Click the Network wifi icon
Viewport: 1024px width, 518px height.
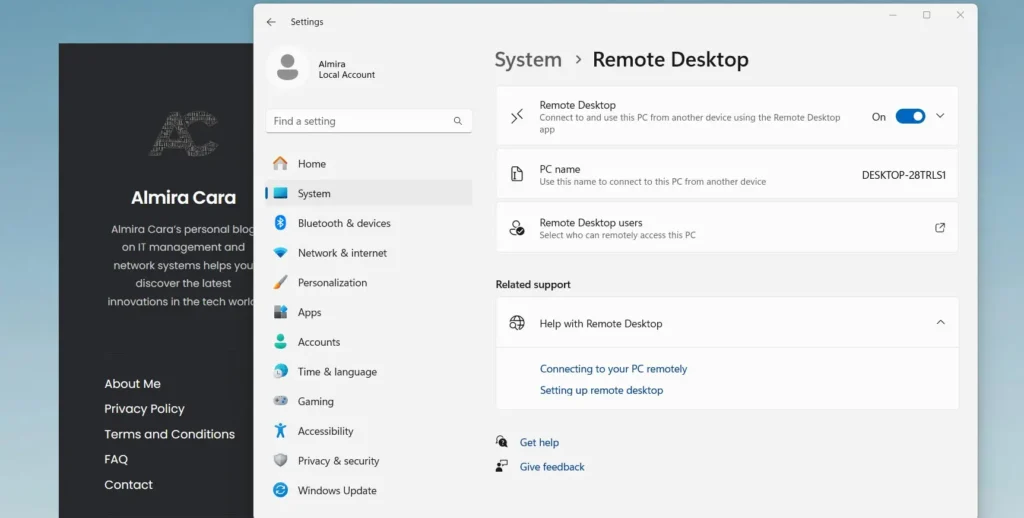click(x=280, y=253)
